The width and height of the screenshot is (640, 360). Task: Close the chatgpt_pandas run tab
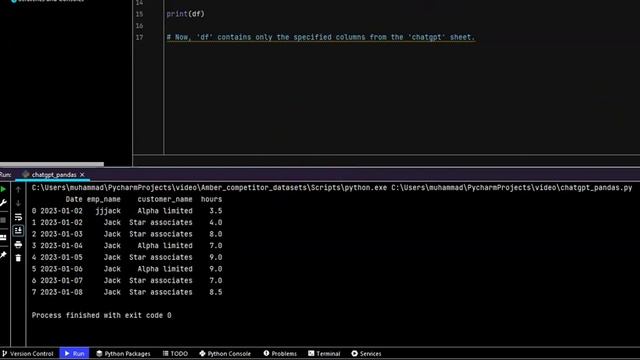(82, 175)
